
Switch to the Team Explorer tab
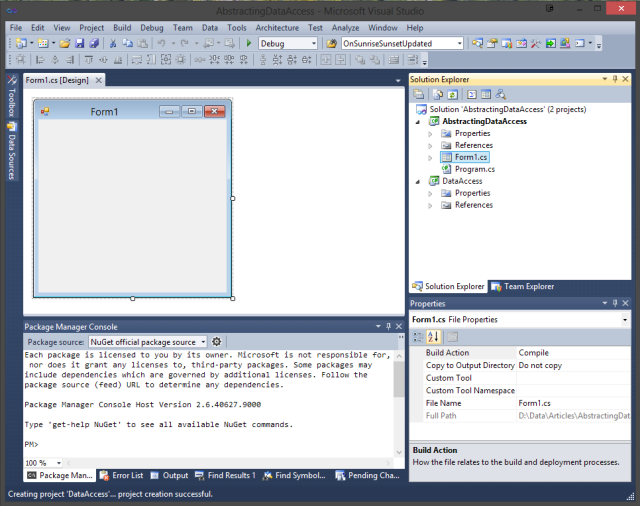coord(522,286)
